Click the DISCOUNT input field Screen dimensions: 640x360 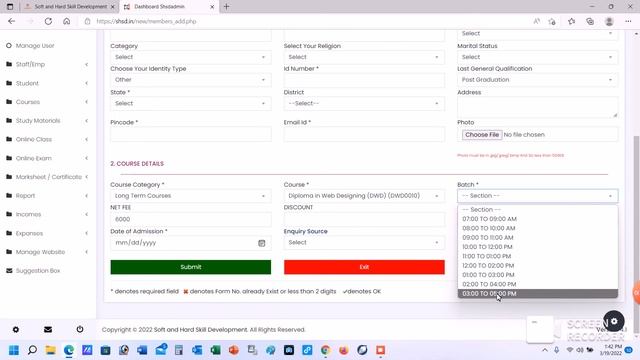tap(364, 220)
